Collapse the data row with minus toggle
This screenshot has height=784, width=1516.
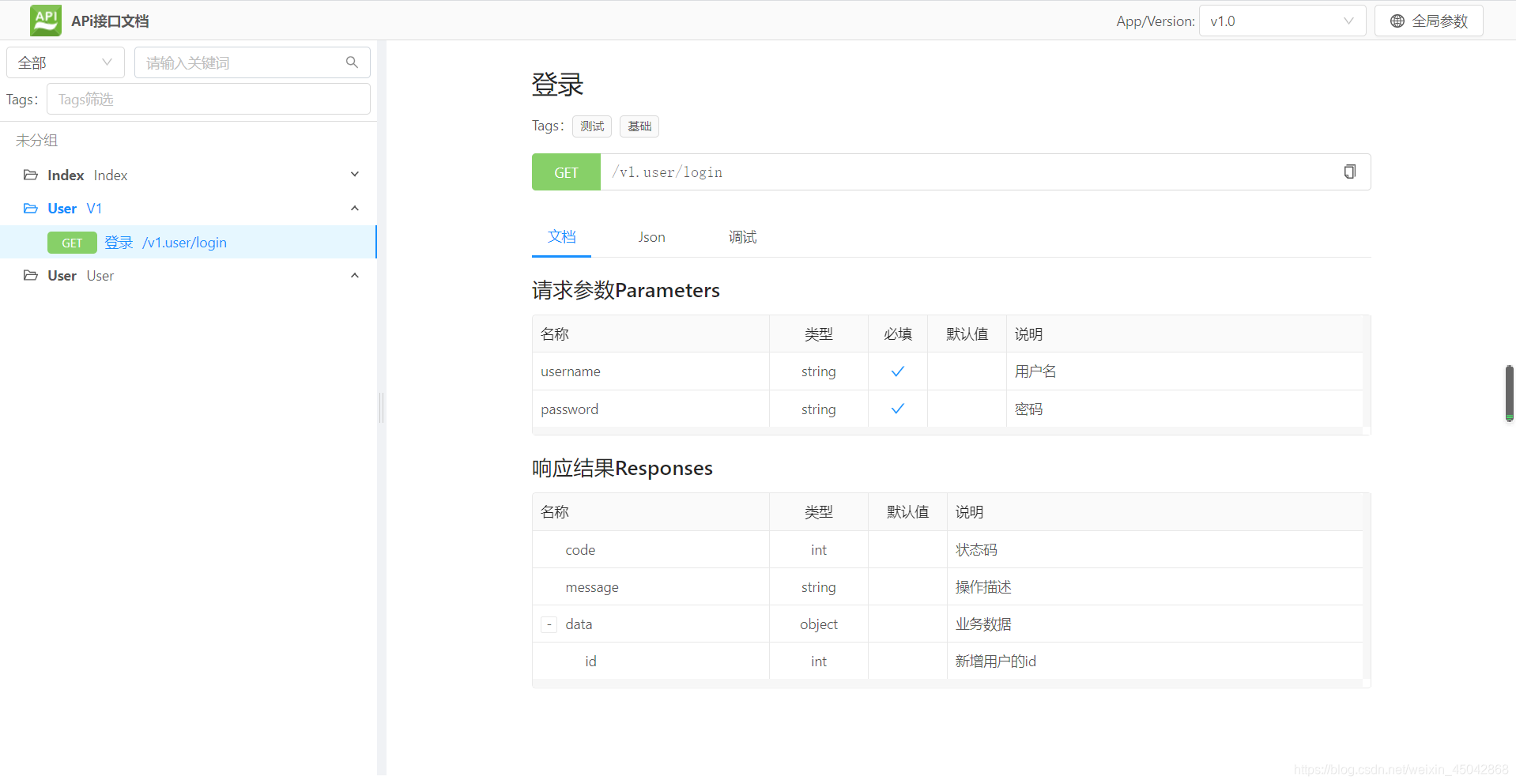pos(549,624)
